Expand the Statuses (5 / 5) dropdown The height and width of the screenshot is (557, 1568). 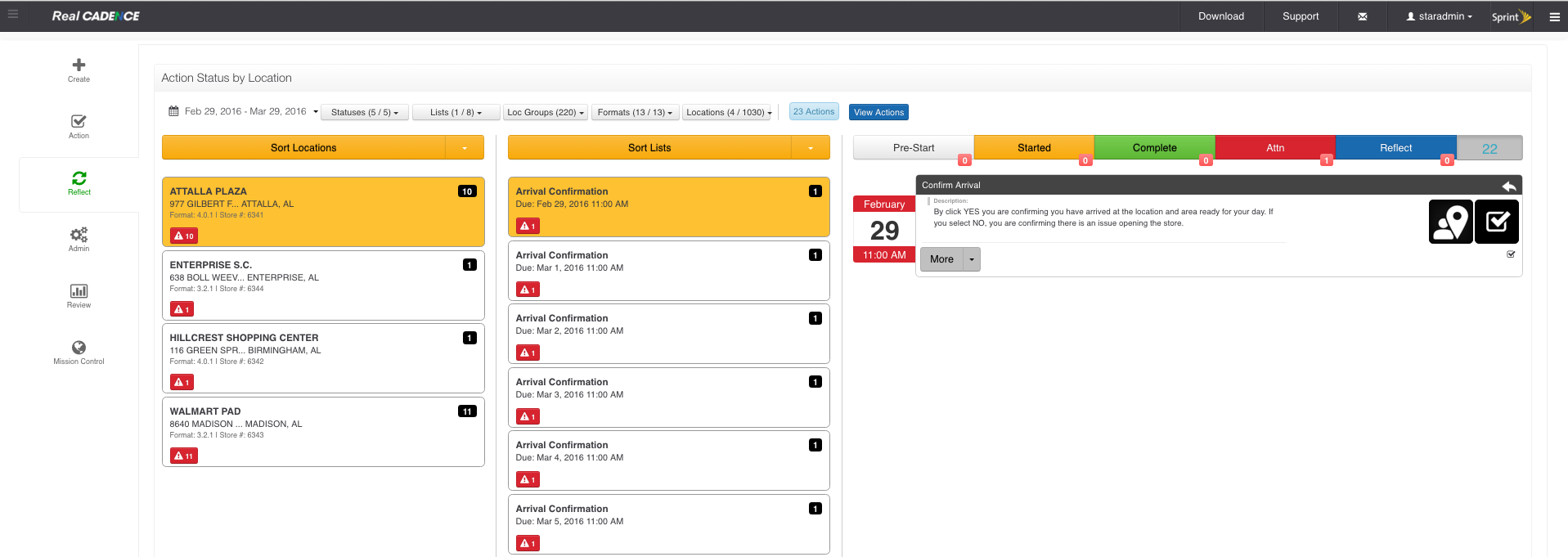(x=365, y=112)
